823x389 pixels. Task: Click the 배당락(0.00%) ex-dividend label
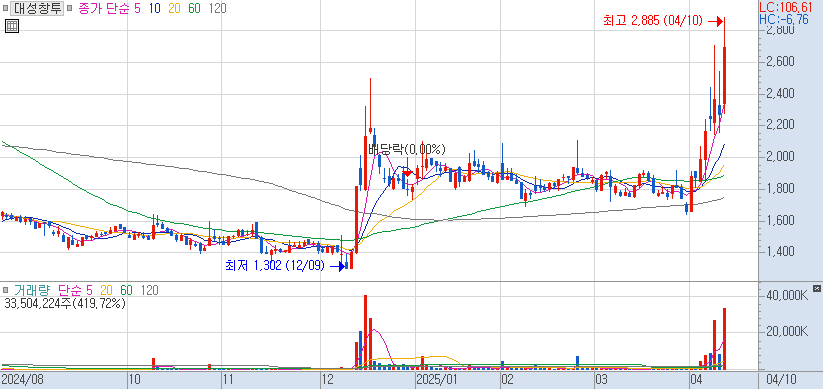coord(407,149)
